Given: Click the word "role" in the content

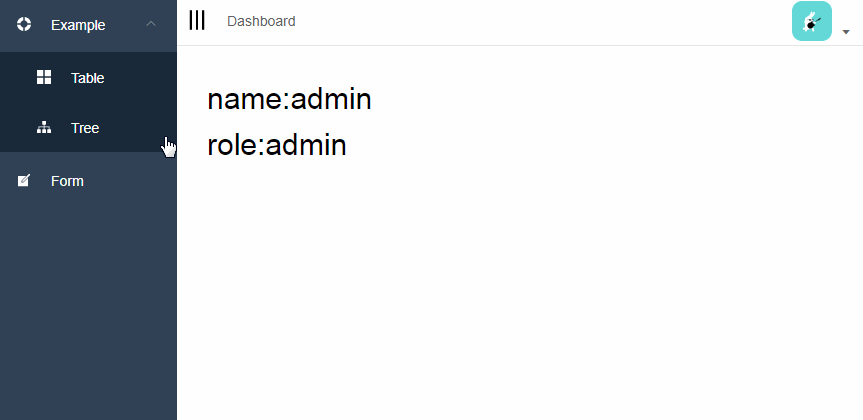Looking at the screenshot, I should coord(232,146).
